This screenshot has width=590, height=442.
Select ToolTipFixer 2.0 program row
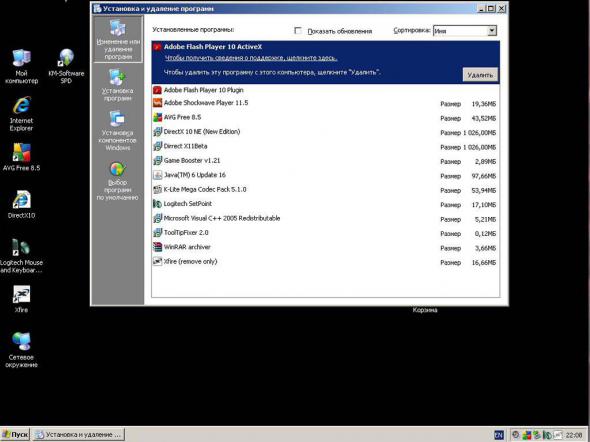point(325,233)
